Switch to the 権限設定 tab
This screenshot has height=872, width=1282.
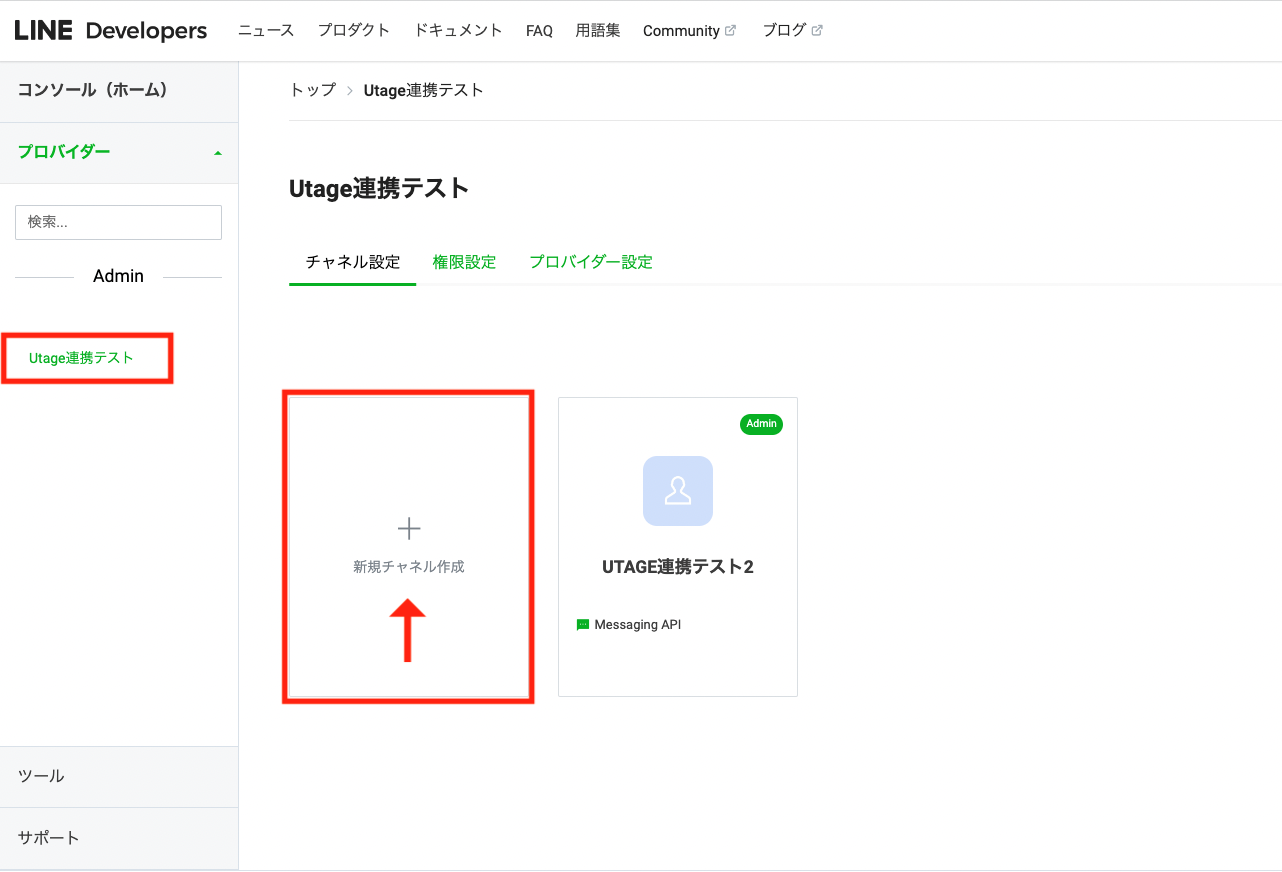click(464, 262)
